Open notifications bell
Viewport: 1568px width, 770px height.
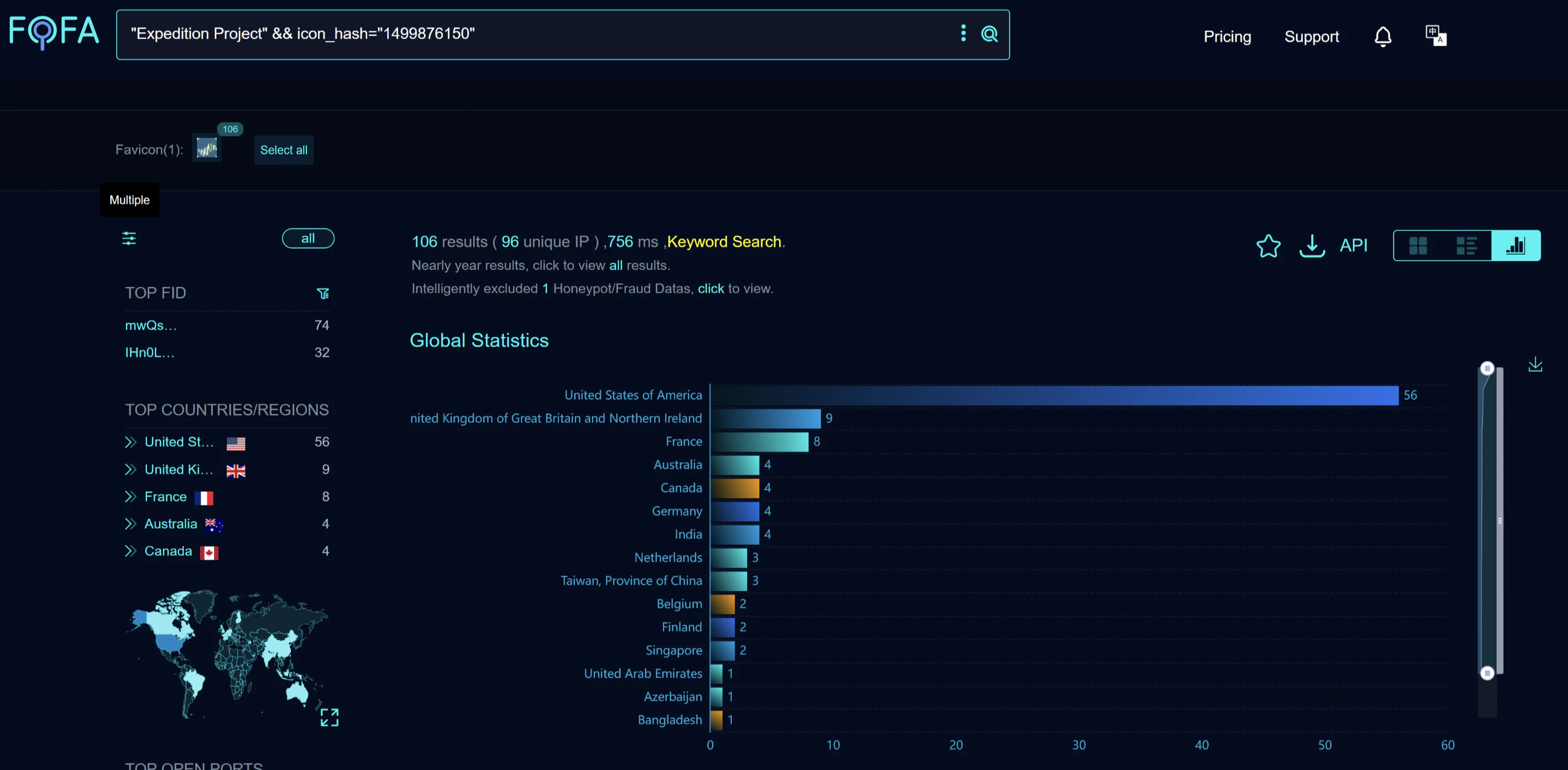[1383, 36]
